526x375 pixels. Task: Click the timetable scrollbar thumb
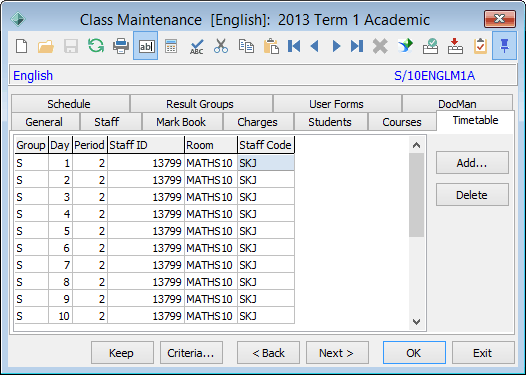416,195
